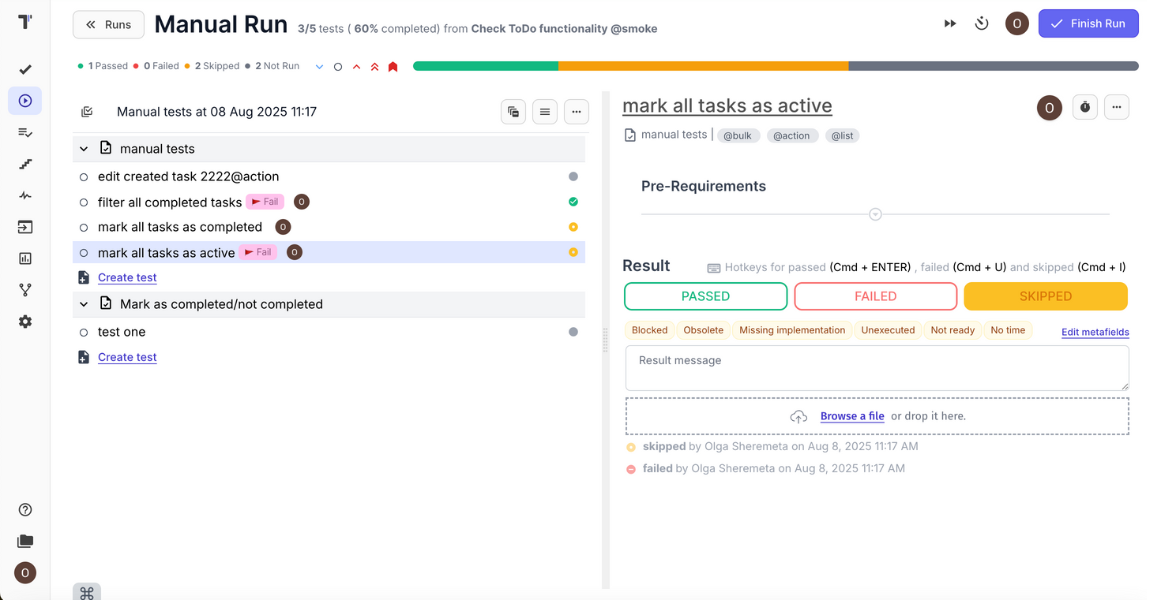
Task: Open Help via the question mark icon
Action: tap(25, 509)
